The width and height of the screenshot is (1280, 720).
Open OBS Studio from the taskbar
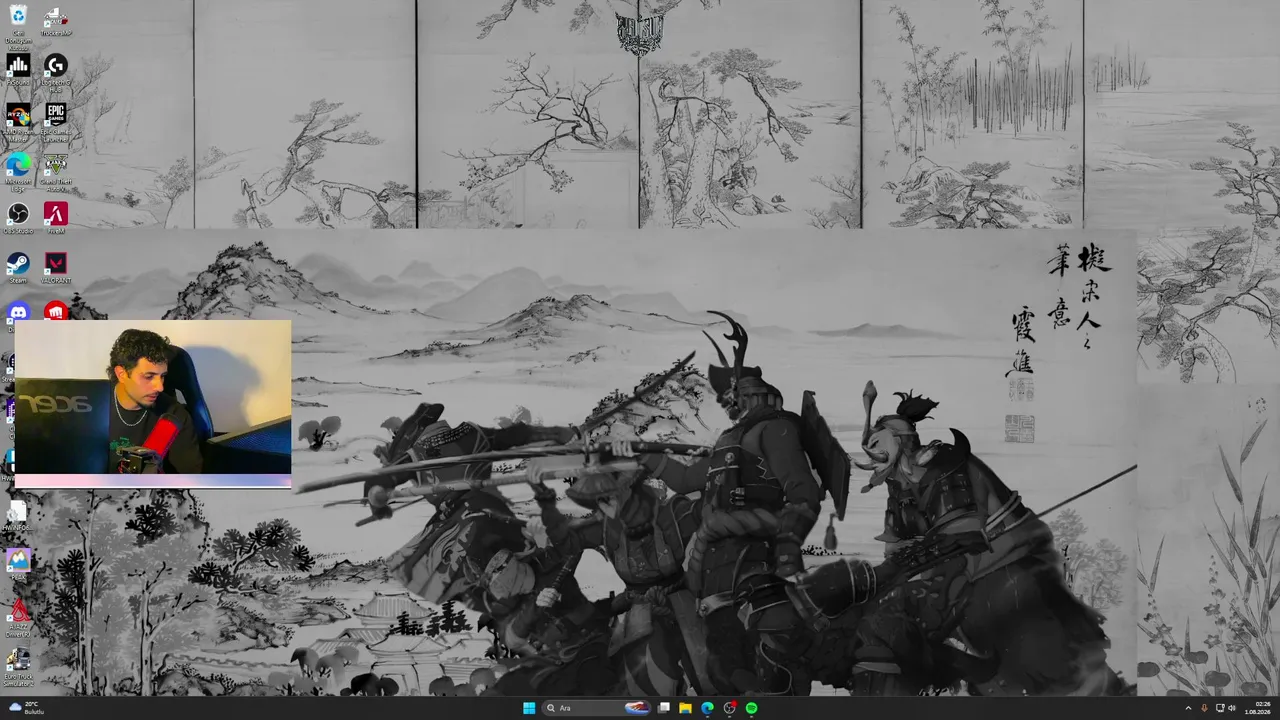[x=729, y=708]
